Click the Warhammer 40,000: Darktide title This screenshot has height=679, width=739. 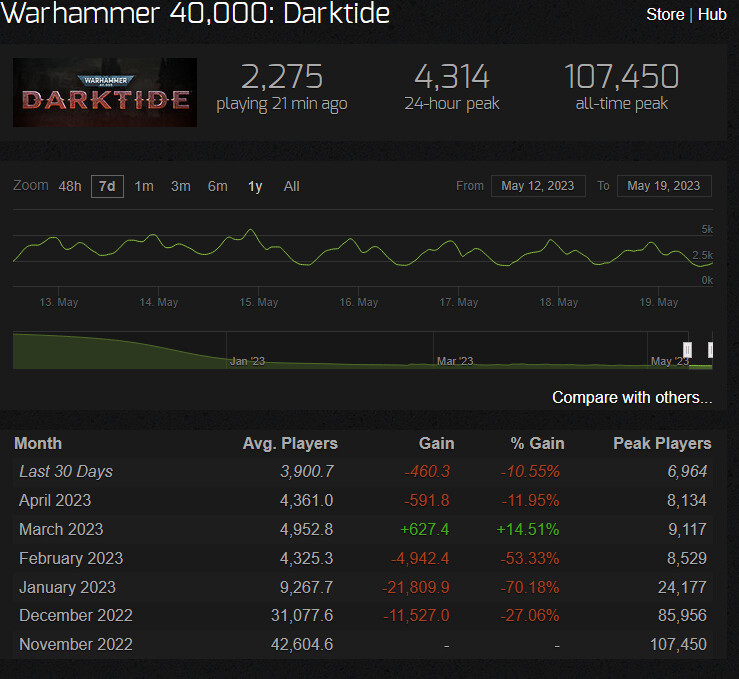(x=196, y=13)
